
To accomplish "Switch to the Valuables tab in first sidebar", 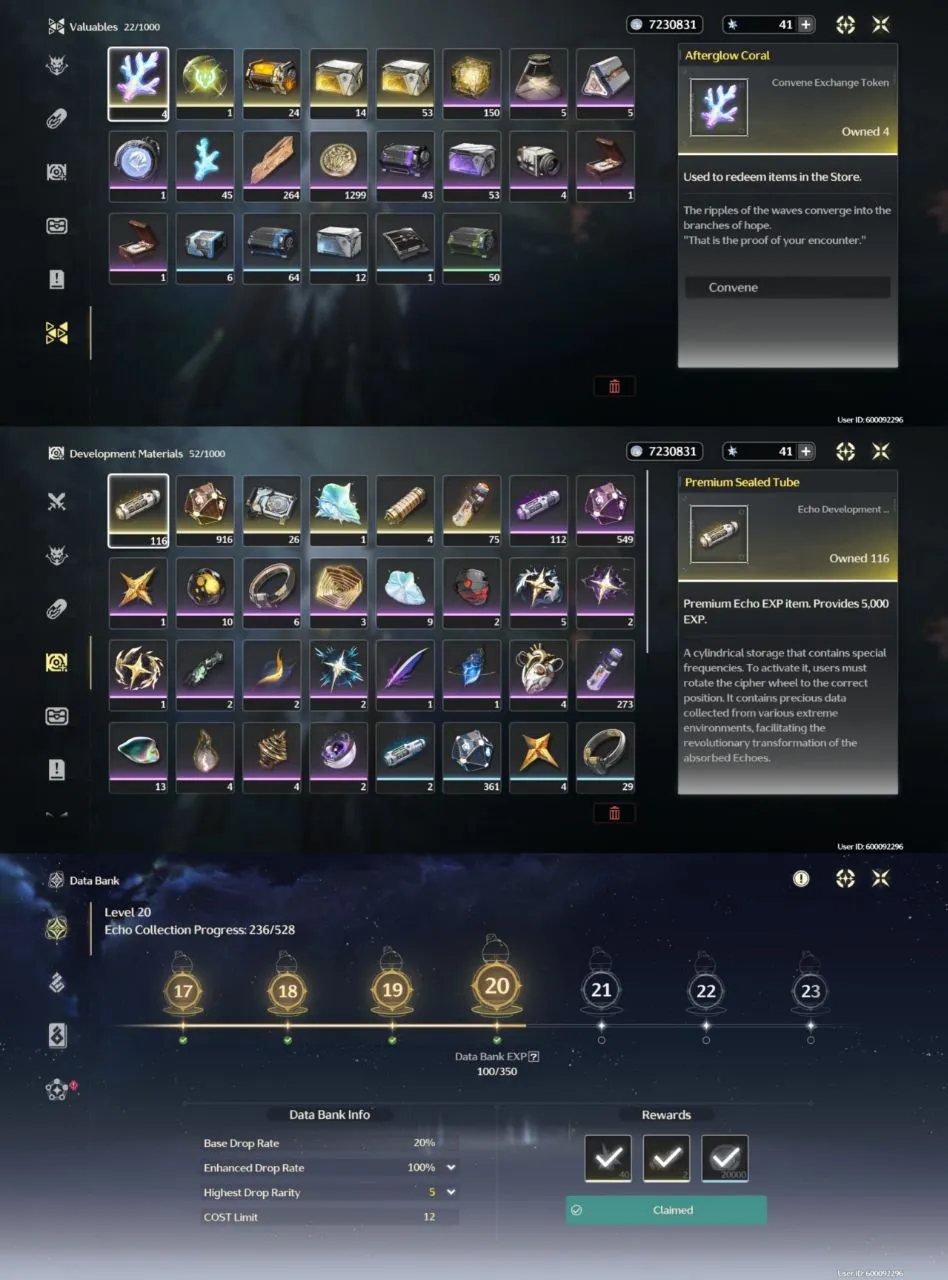I will click(x=57, y=333).
